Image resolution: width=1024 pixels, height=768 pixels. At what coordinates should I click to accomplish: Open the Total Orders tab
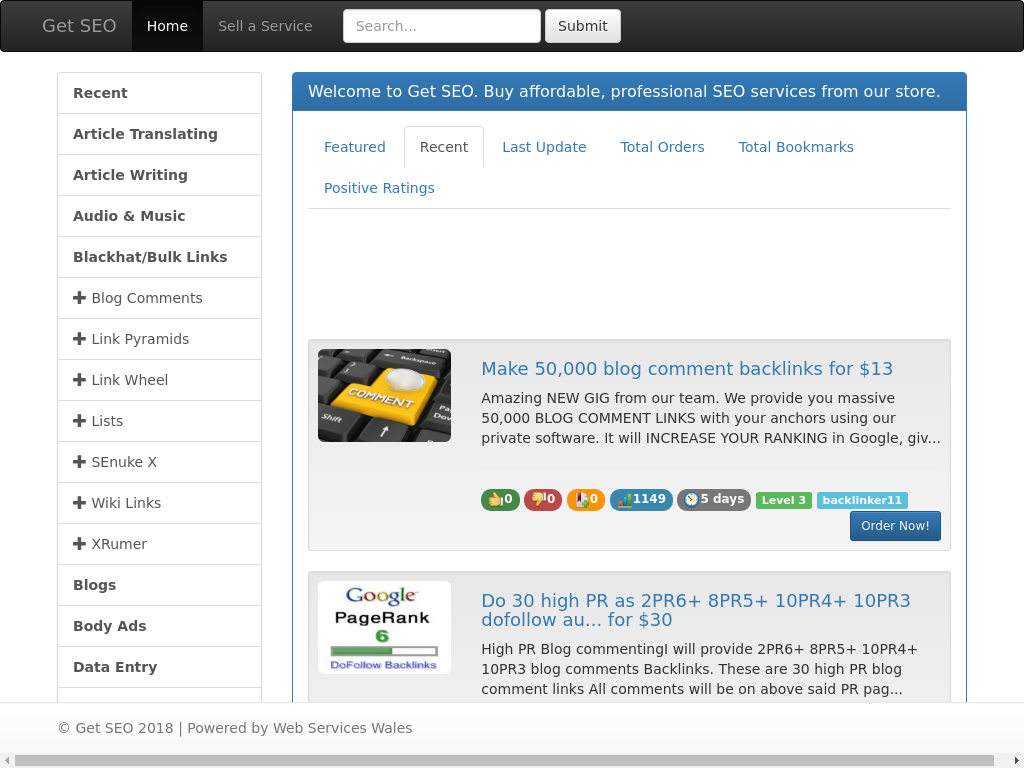662,147
